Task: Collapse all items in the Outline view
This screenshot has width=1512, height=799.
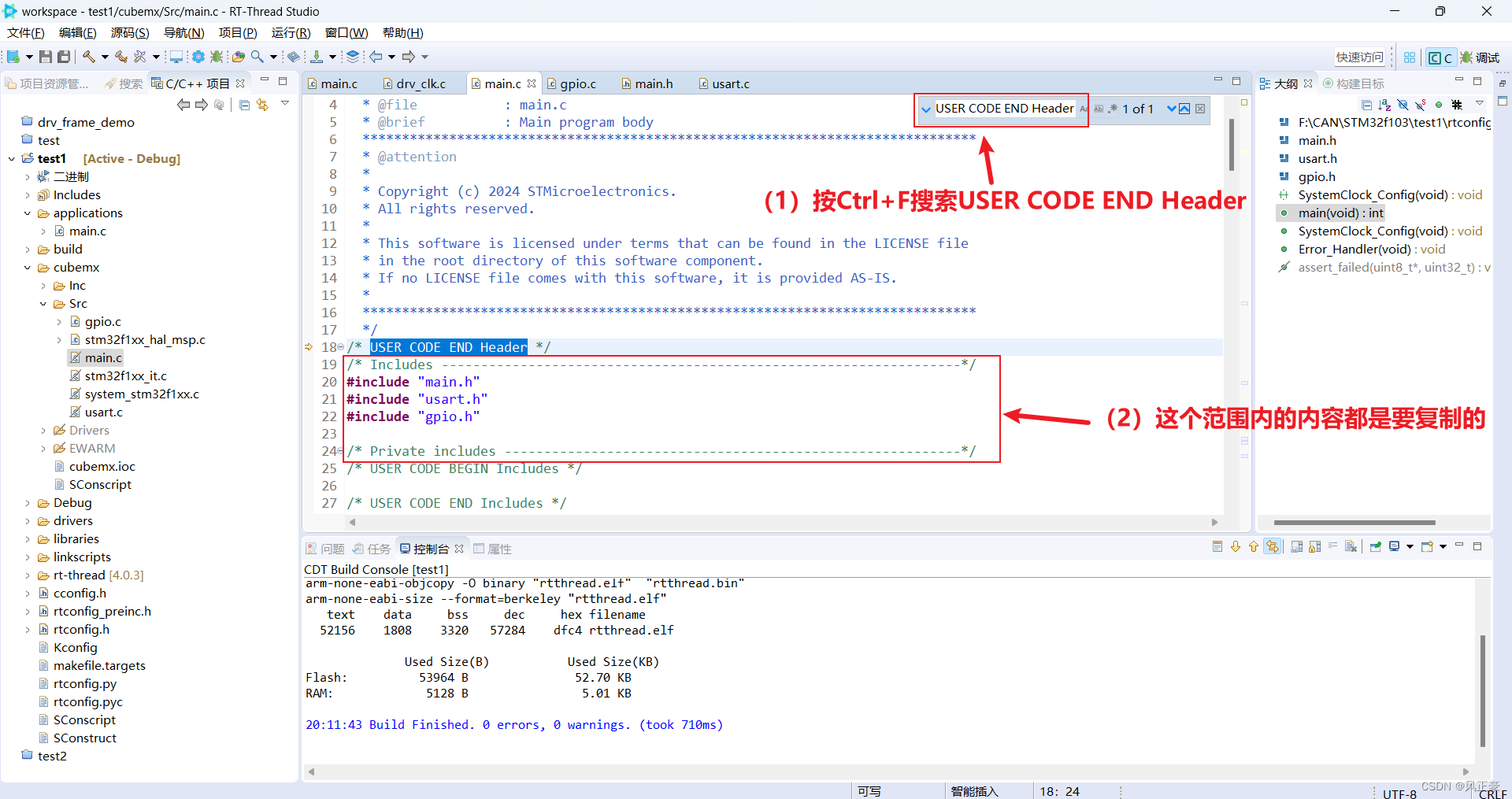Action: click(1367, 104)
